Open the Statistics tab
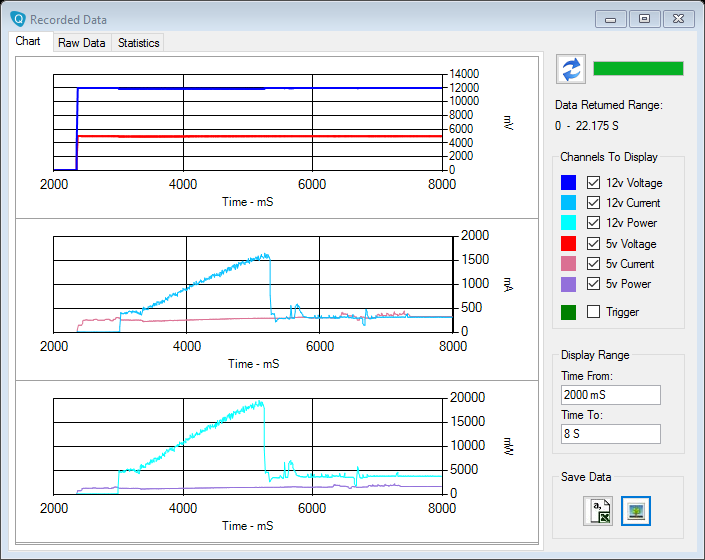705x560 pixels. point(138,43)
